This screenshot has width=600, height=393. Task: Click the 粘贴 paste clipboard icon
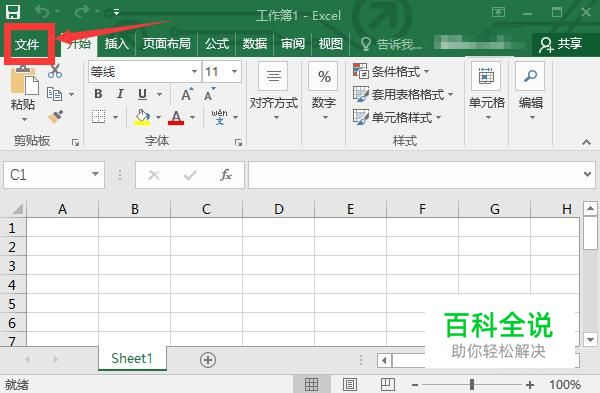pyautogui.click(x=24, y=80)
